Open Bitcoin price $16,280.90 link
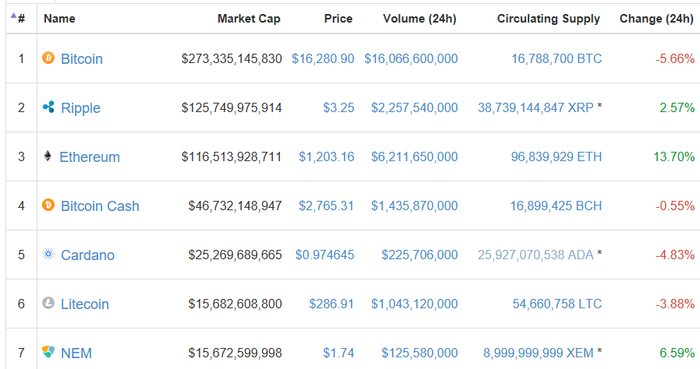The width and height of the screenshot is (700, 369). click(x=323, y=58)
